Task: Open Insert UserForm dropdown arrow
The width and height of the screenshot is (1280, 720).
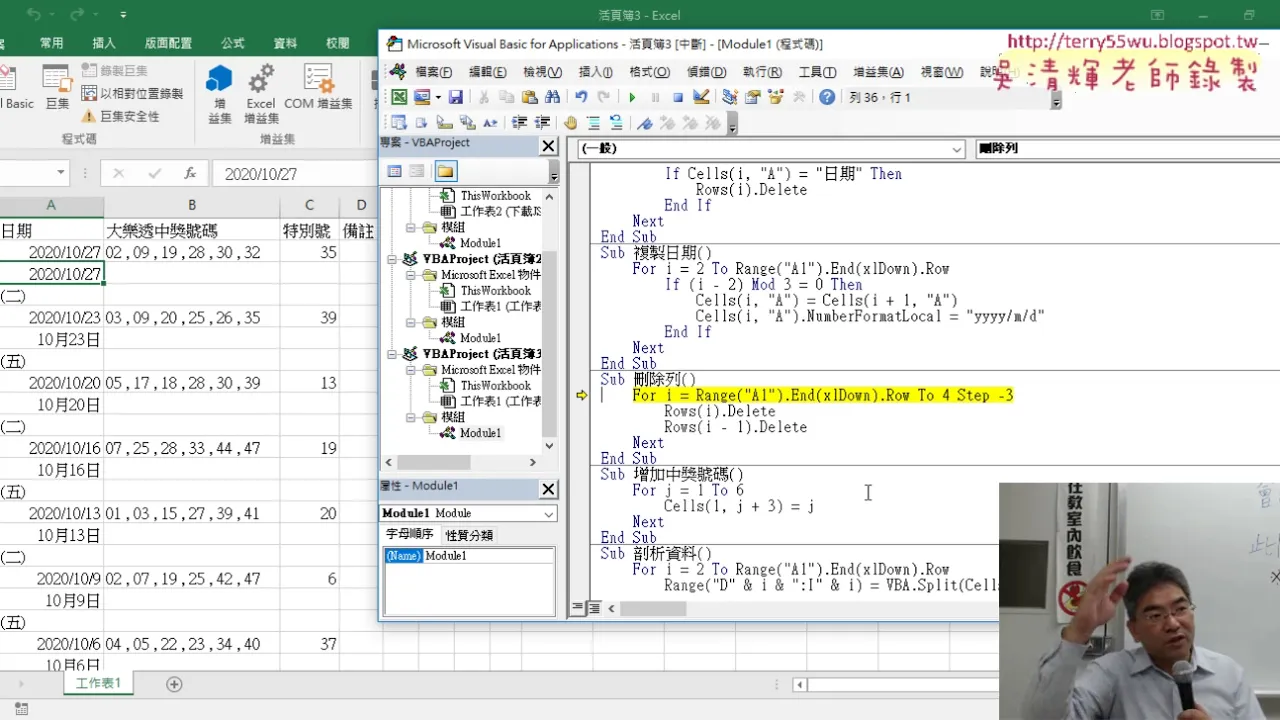Action: (437, 97)
